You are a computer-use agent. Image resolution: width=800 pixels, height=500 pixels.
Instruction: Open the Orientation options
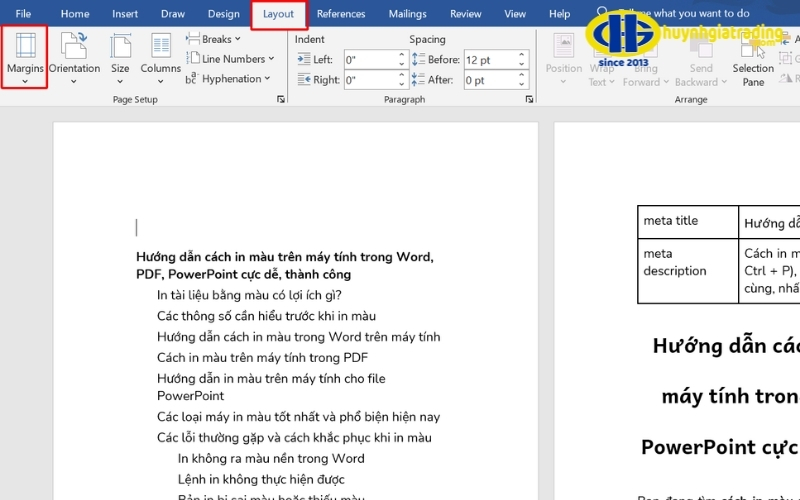click(x=74, y=58)
